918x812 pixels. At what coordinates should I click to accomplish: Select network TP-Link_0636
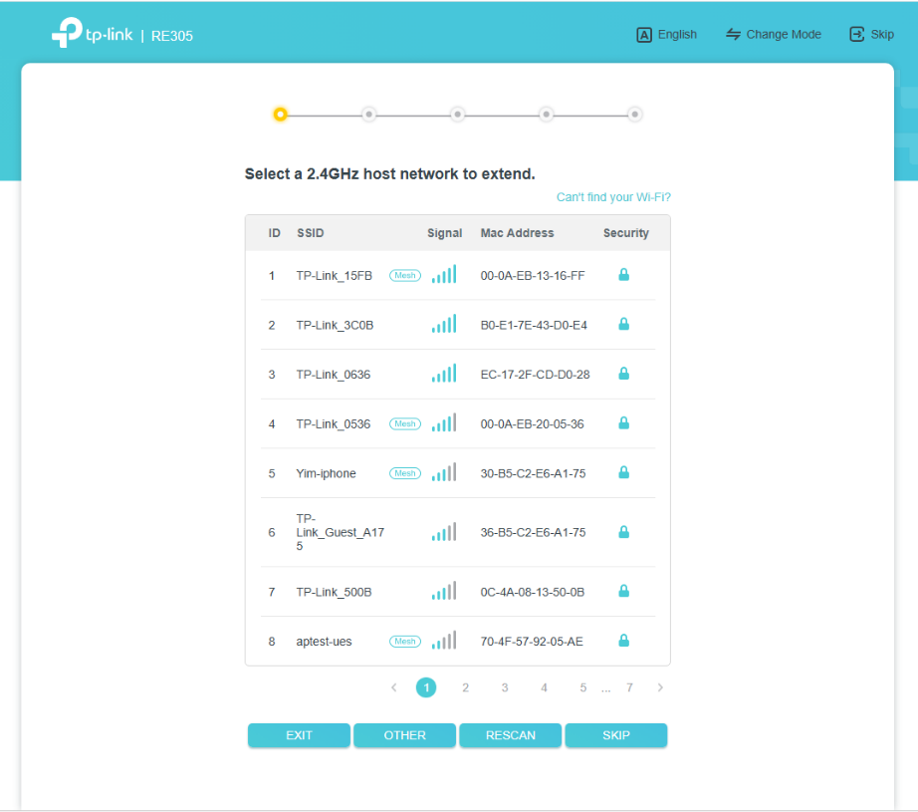click(458, 375)
